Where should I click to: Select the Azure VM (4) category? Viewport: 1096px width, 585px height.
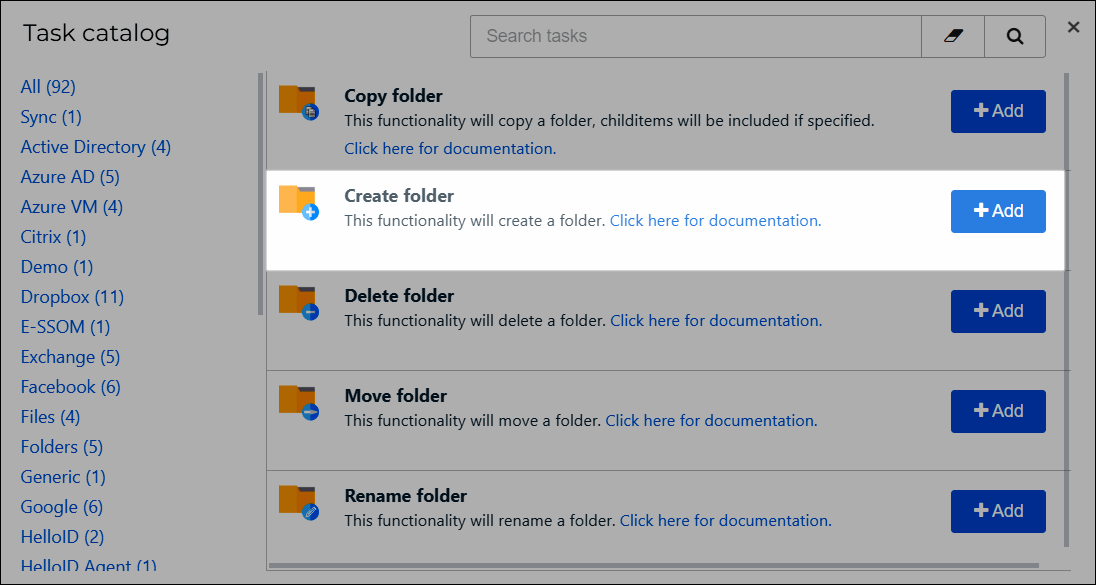pyautogui.click(x=72, y=207)
